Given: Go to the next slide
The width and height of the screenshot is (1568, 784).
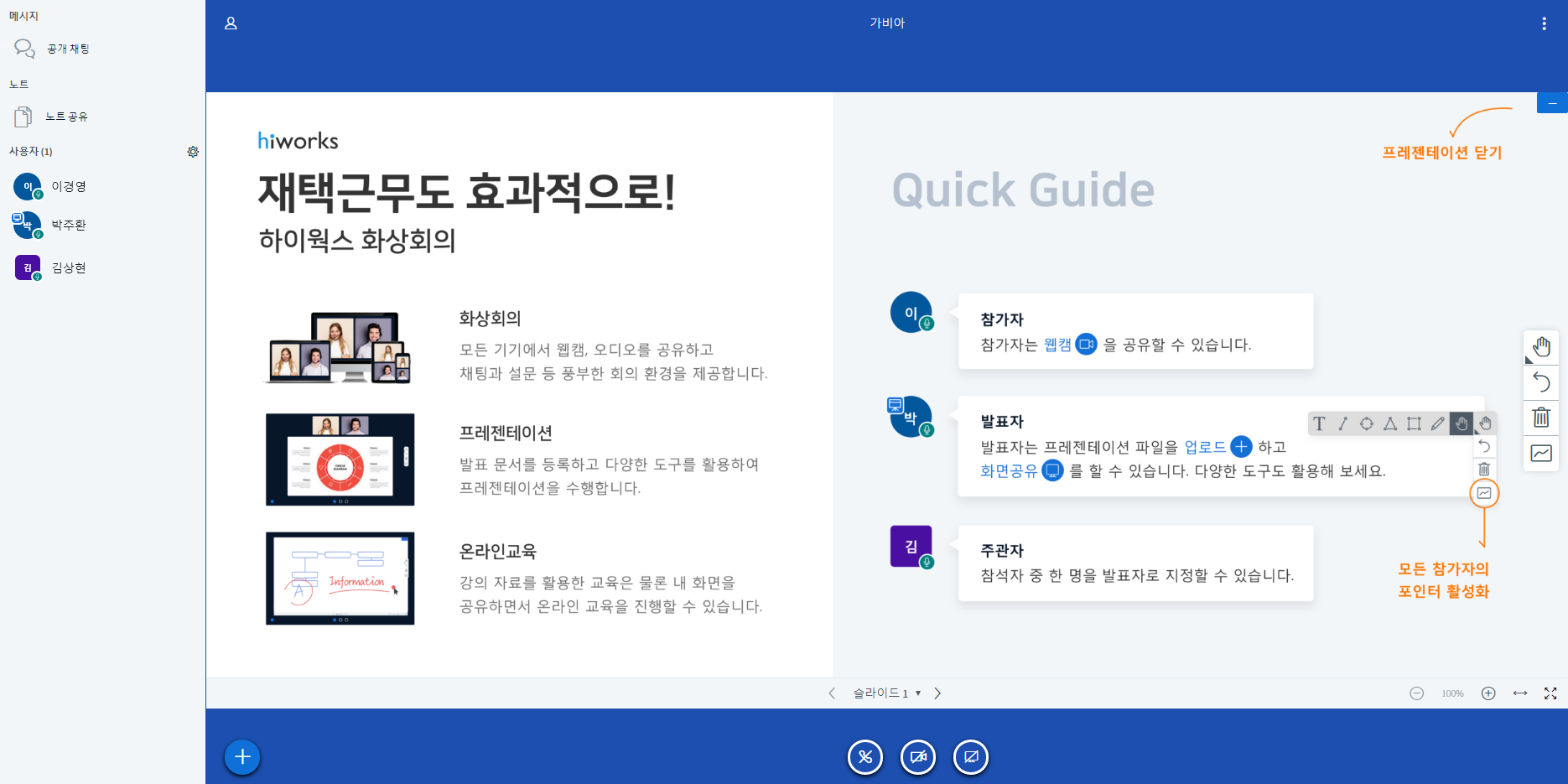Looking at the screenshot, I should pos(937,693).
